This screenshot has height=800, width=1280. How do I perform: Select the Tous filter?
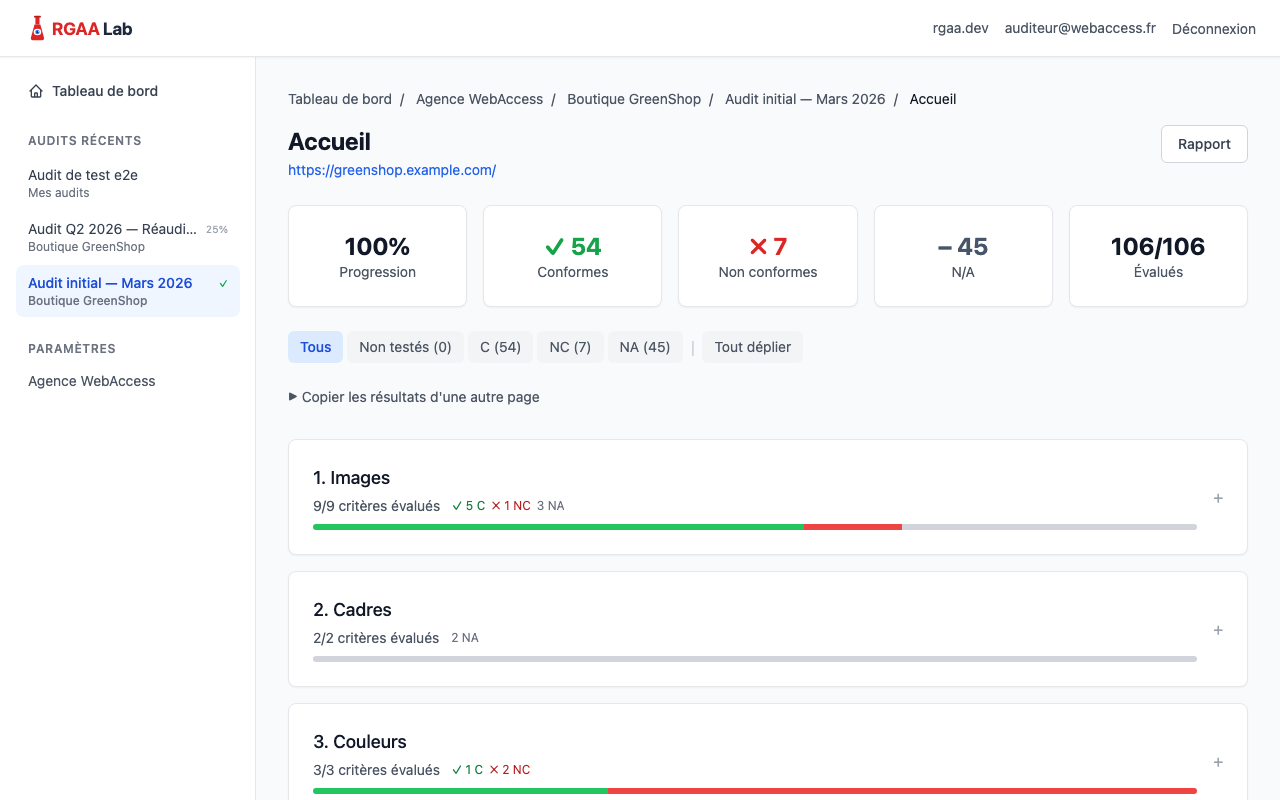315,346
